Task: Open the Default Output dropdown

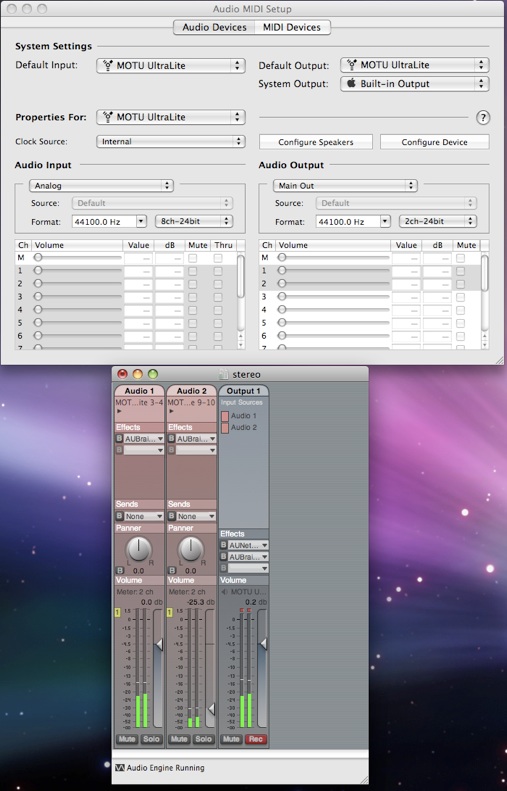Action: [415, 65]
